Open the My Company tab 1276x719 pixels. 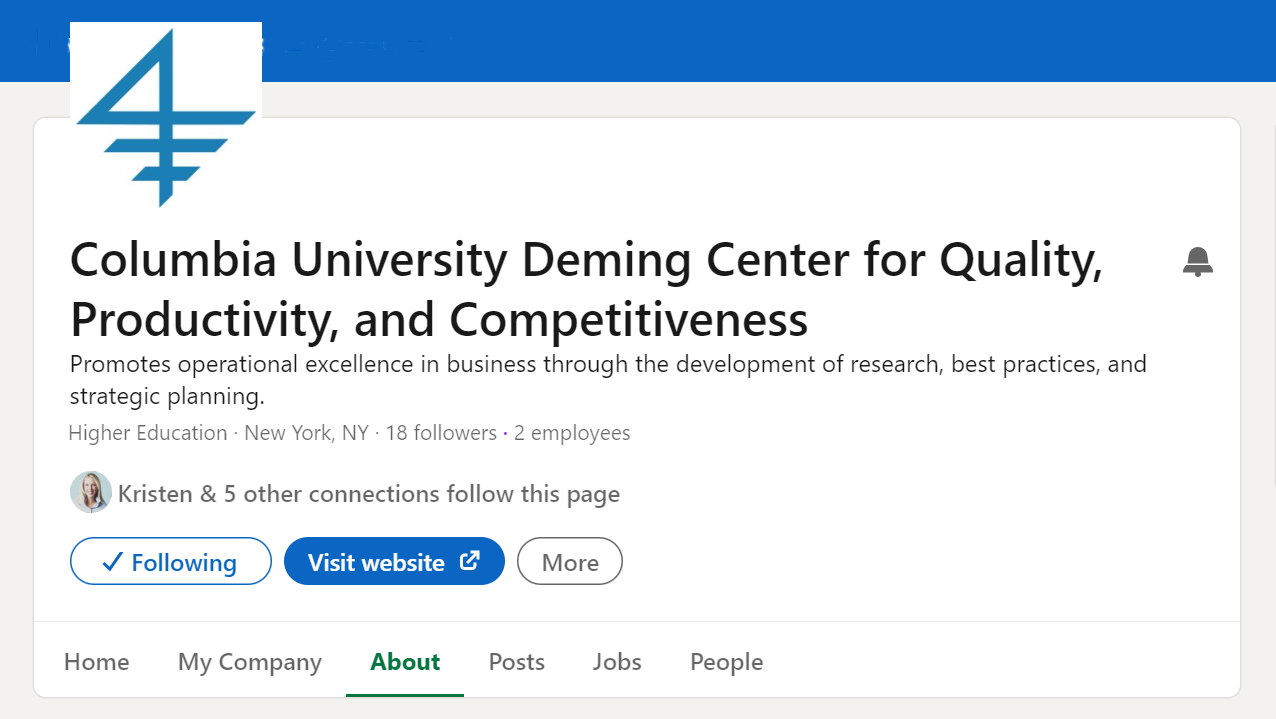point(250,662)
